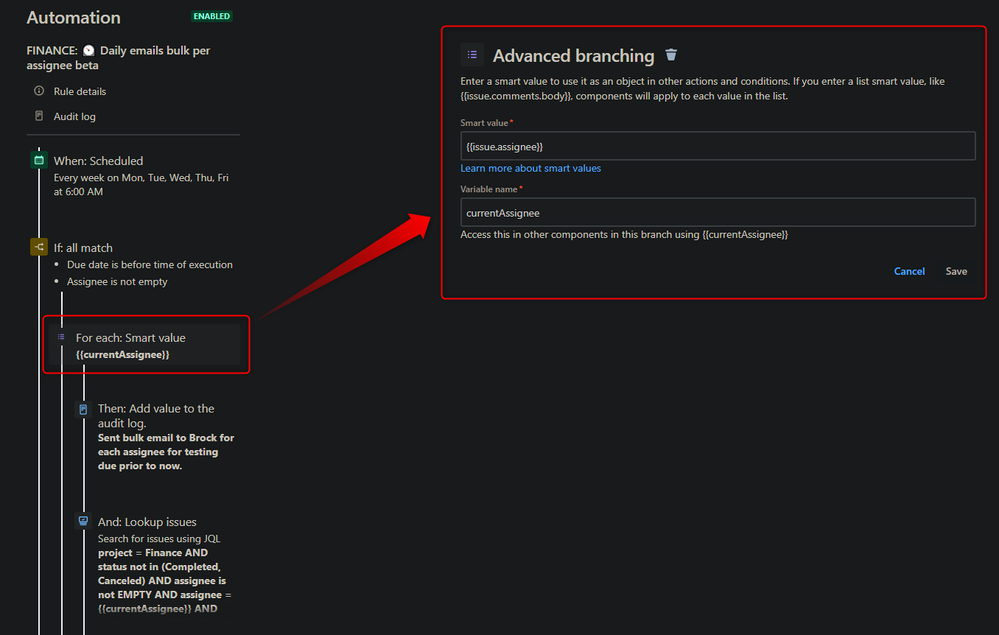This screenshot has height=635, width=999.
Task: Select the When: Scheduled trigger
Action: [98, 161]
